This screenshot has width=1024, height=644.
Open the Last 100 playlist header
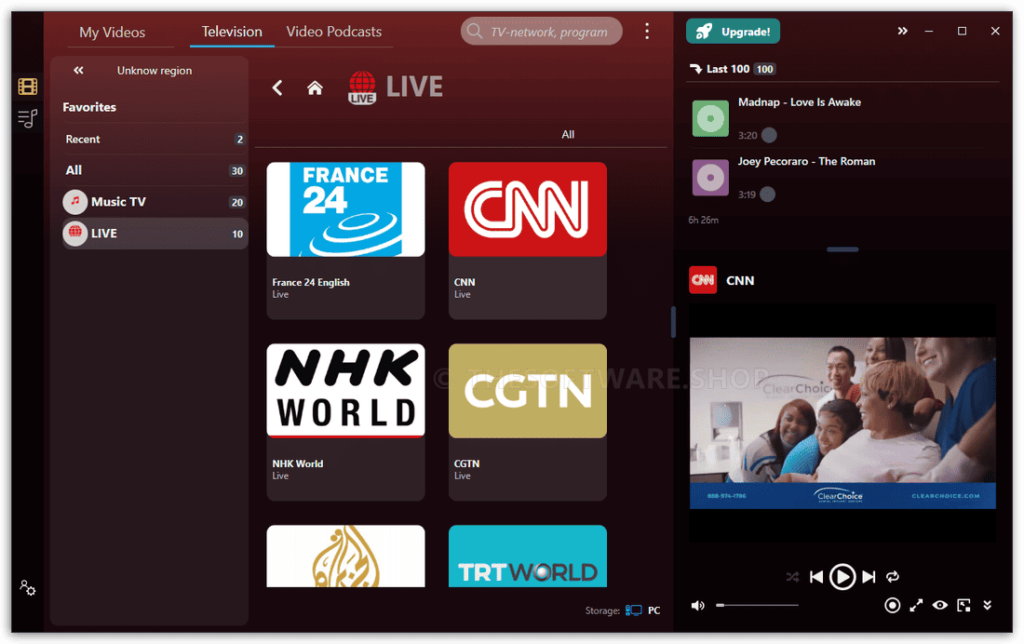731,69
